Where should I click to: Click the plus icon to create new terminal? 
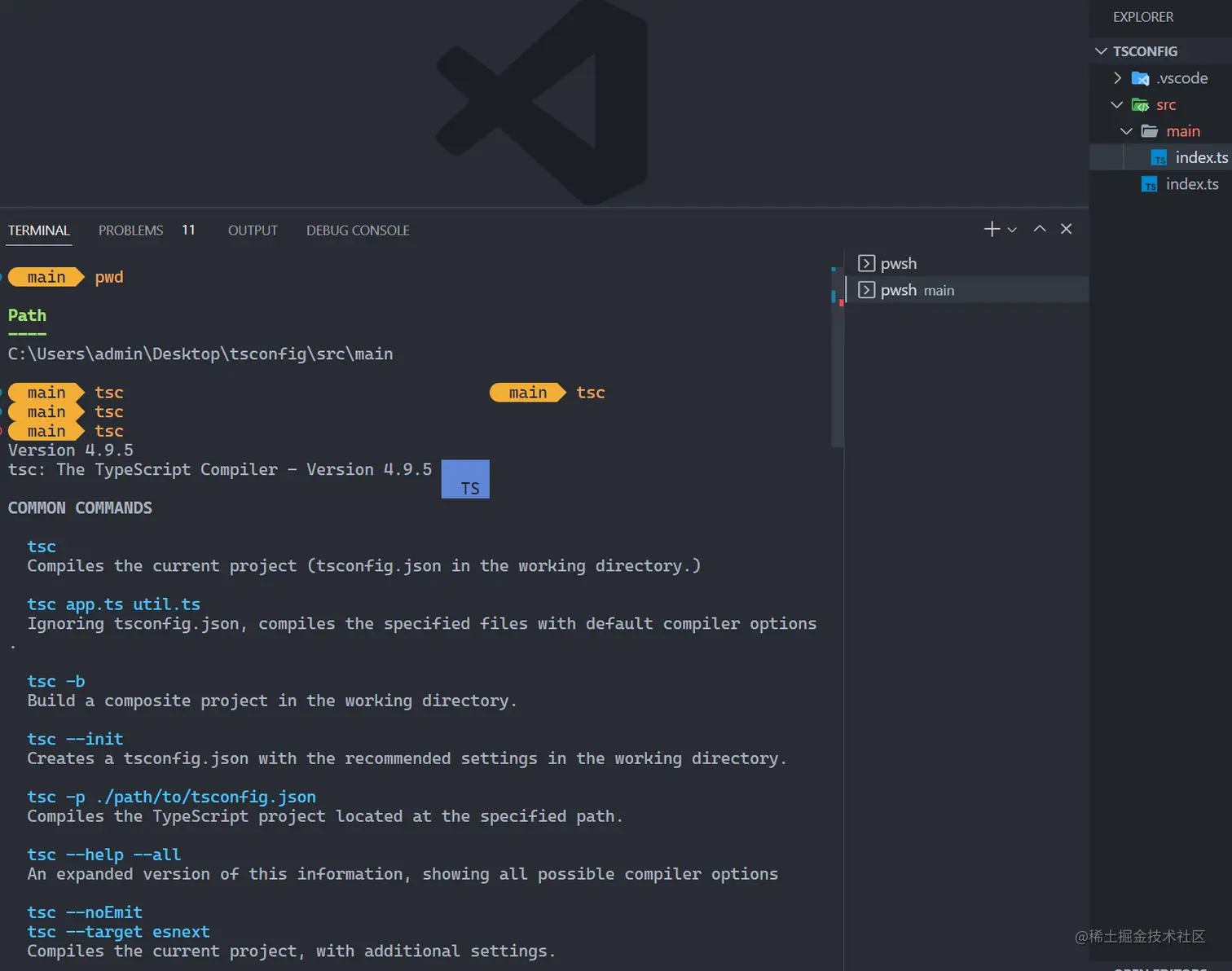point(992,229)
